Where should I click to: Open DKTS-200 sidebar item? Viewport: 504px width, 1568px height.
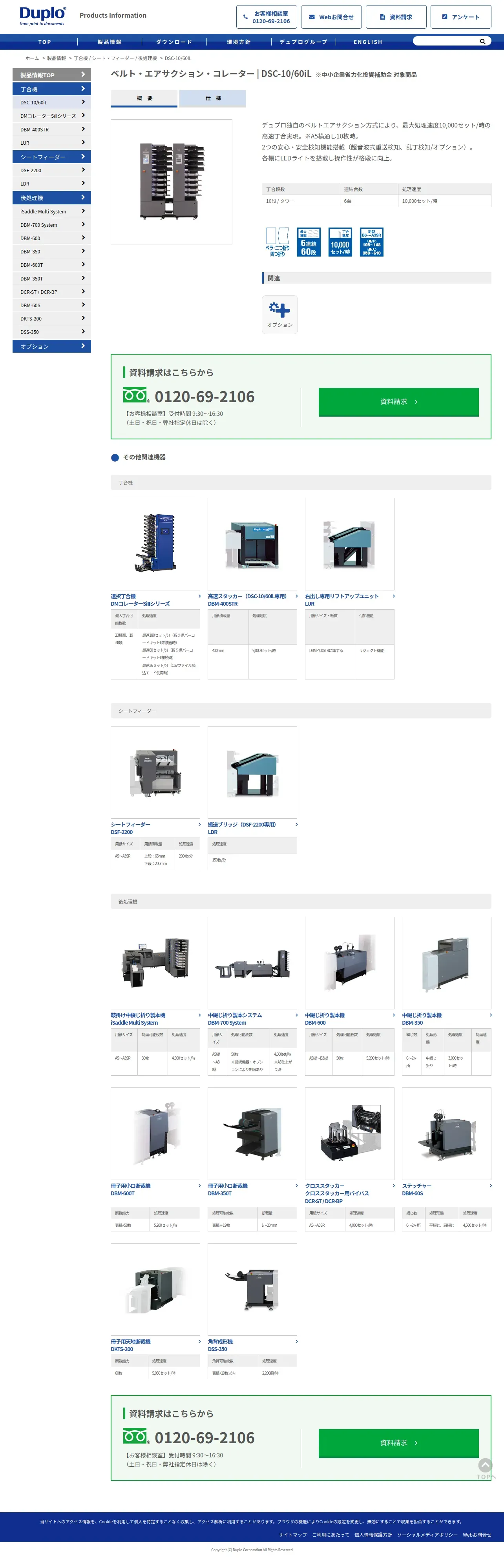(x=52, y=319)
